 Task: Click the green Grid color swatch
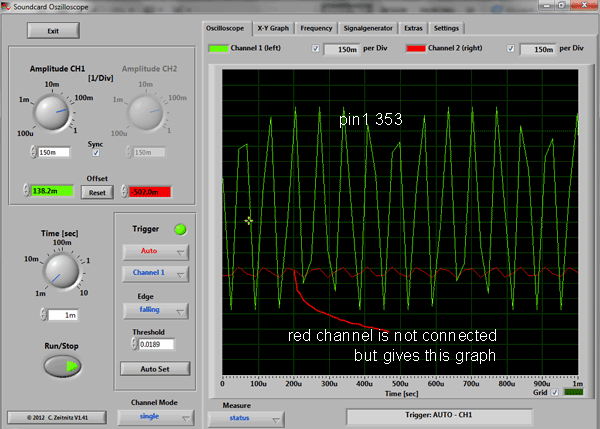[x=574, y=392]
